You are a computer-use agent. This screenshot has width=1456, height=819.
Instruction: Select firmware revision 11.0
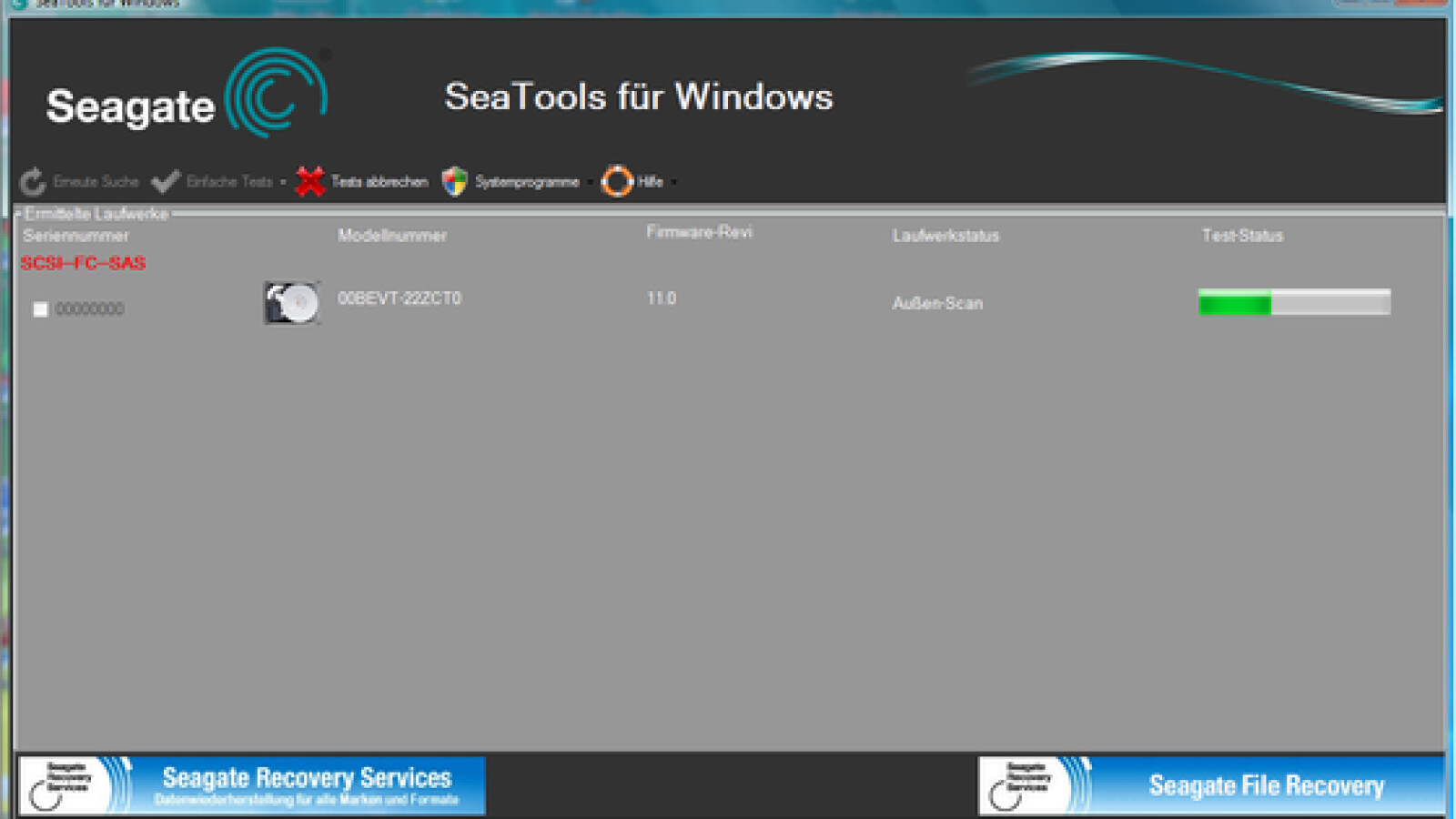tap(662, 298)
